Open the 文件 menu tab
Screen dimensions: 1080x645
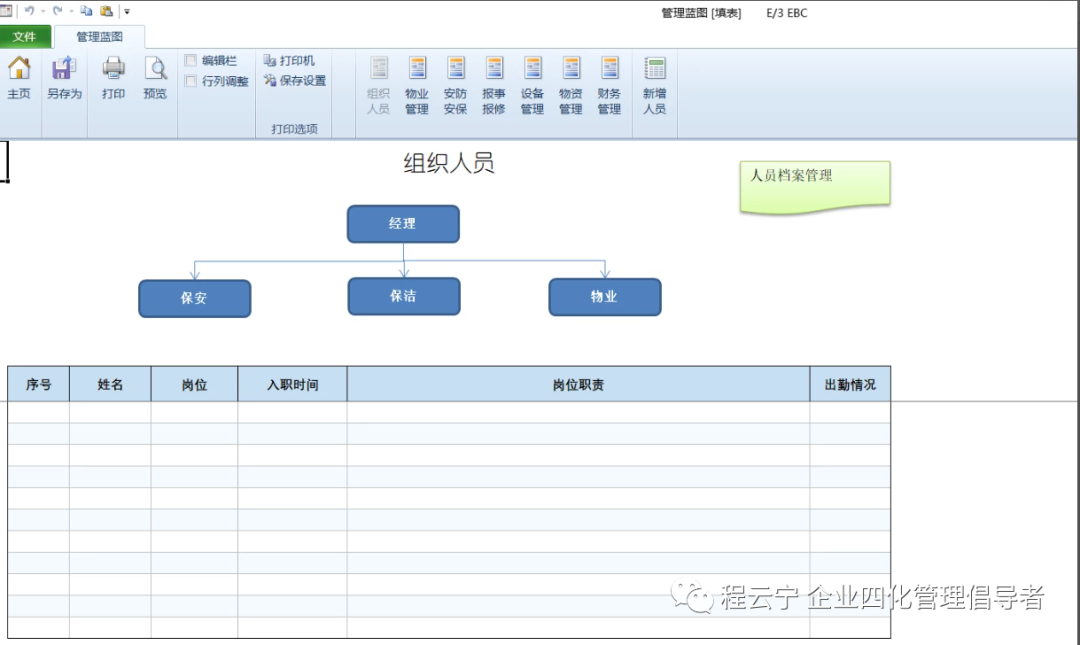(25, 37)
